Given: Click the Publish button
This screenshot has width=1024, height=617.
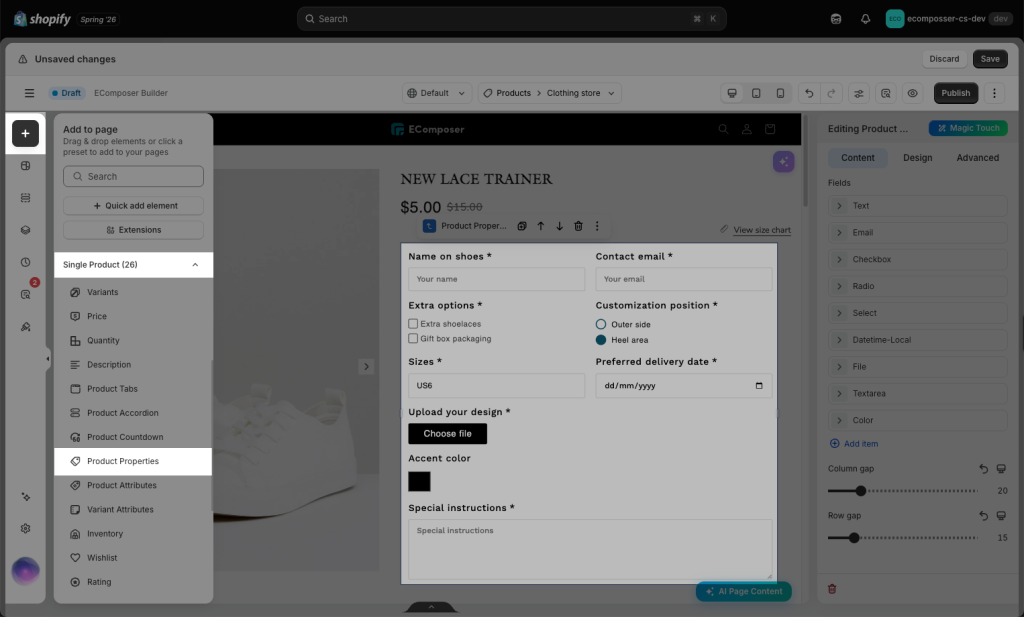Looking at the screenshot, I should click(955, 93).
